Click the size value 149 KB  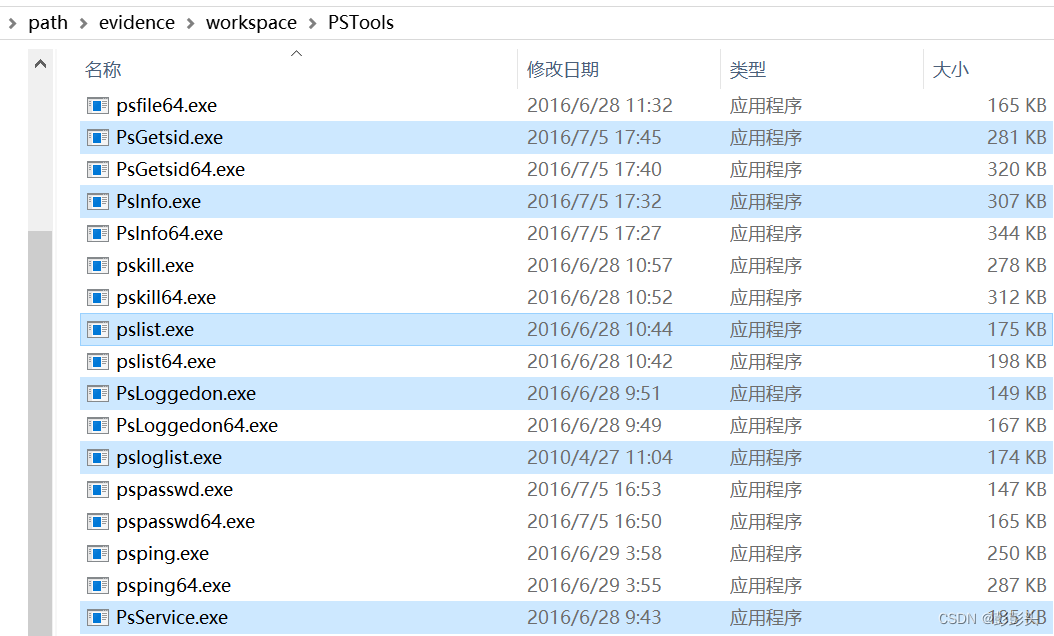[1016, 394]
